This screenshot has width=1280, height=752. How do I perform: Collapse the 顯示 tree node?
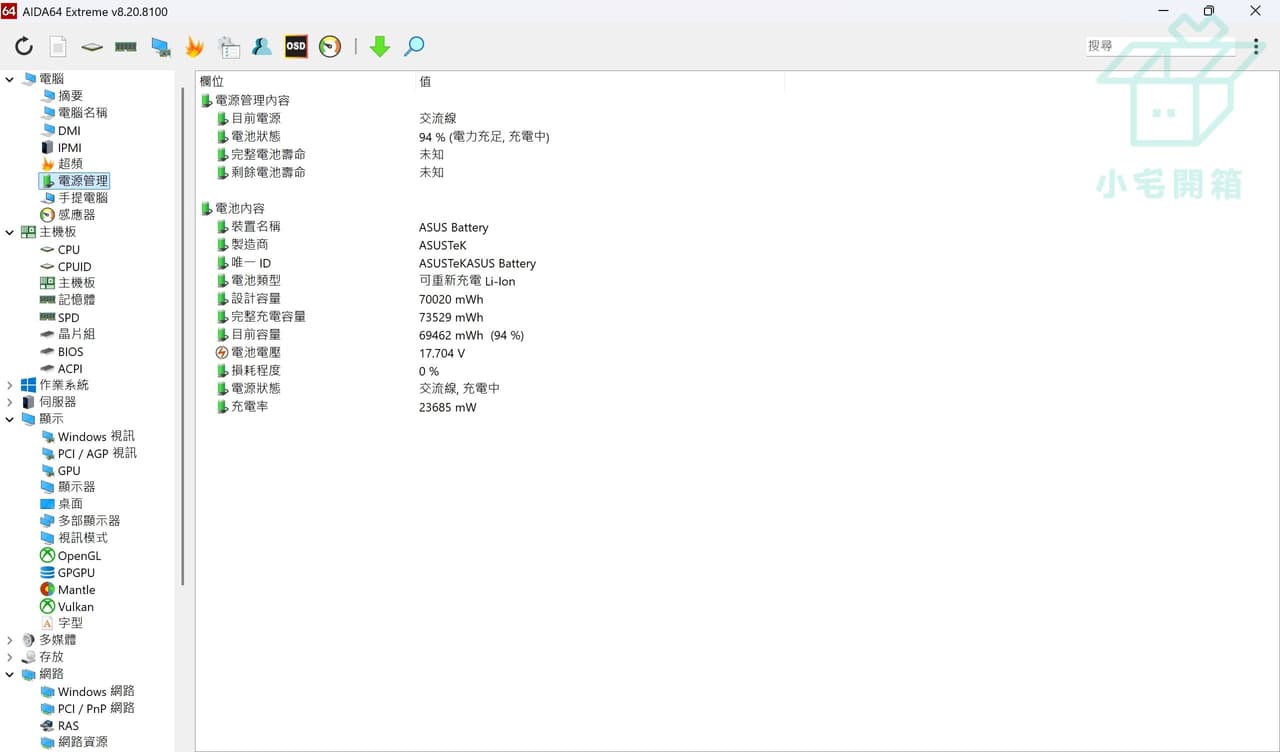pyautogui.click(x=10, y=419)
